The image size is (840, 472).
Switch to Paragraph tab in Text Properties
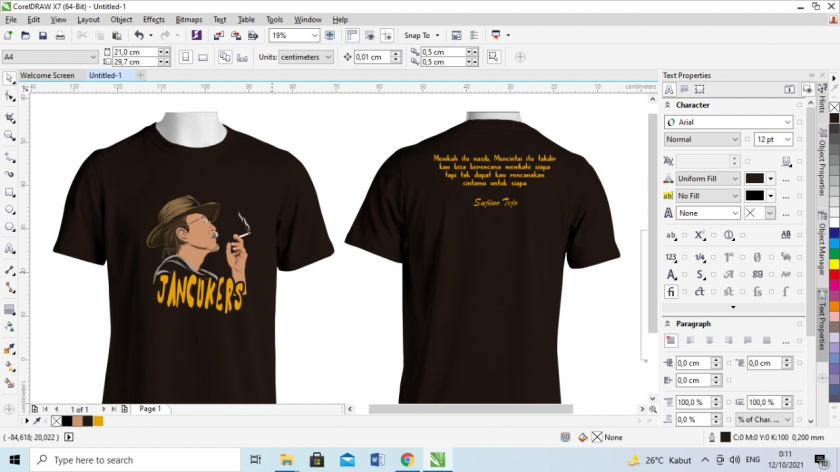click(684, 89)
